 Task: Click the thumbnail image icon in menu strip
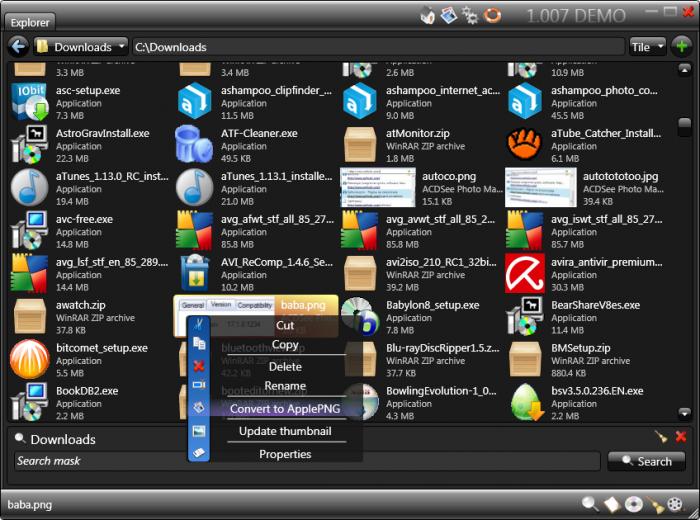click(199, 431)
